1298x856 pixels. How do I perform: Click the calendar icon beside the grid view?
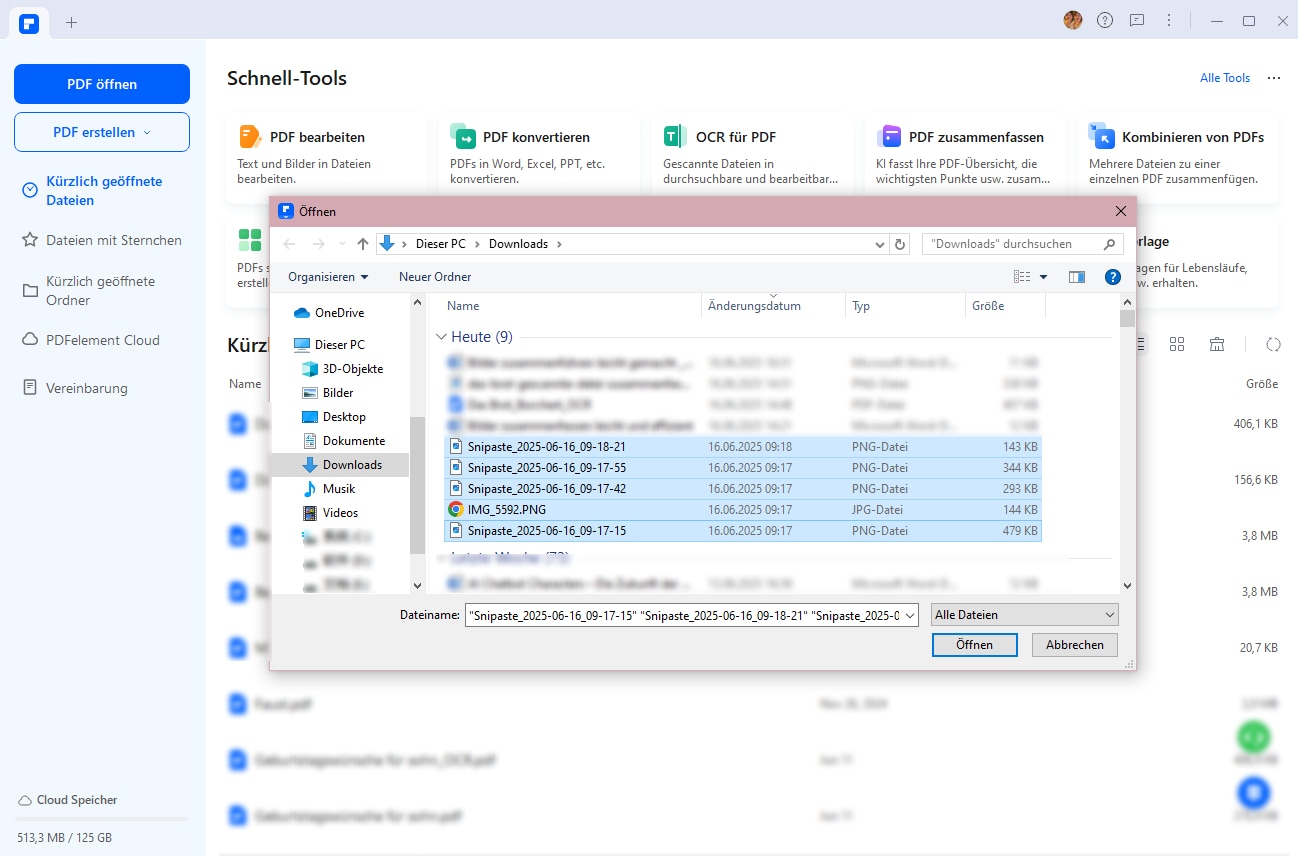(1217, 344)
